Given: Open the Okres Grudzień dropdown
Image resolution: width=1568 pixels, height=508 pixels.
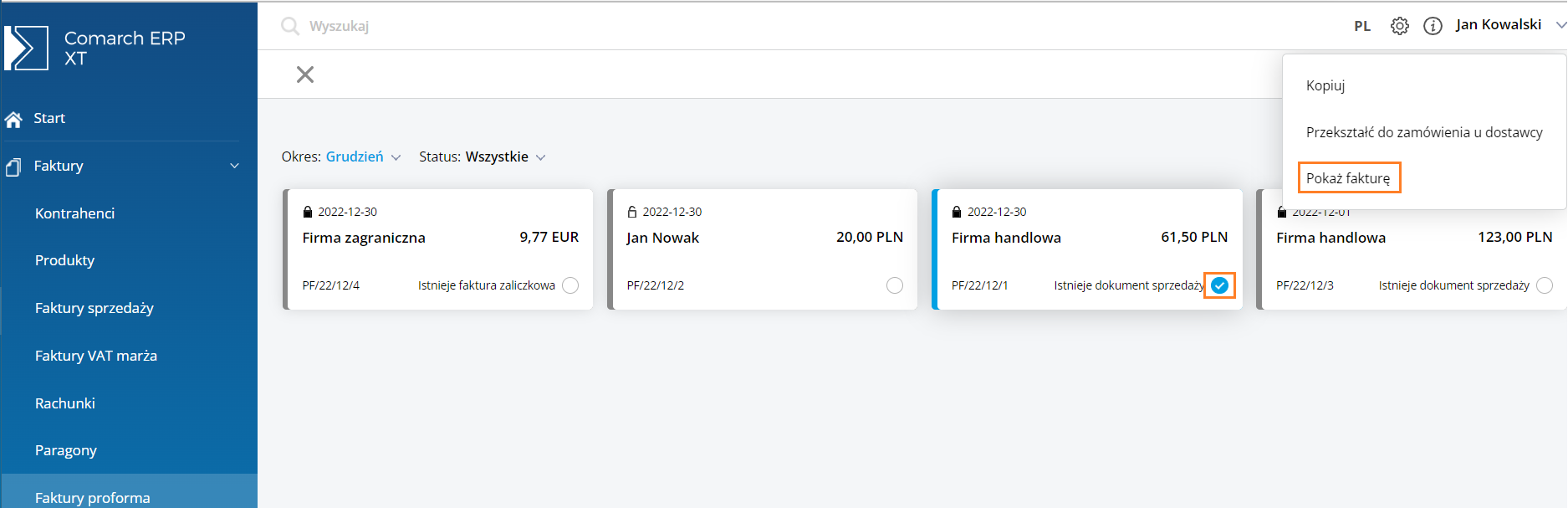Looking at the screenshot, I should coord(363,157).
